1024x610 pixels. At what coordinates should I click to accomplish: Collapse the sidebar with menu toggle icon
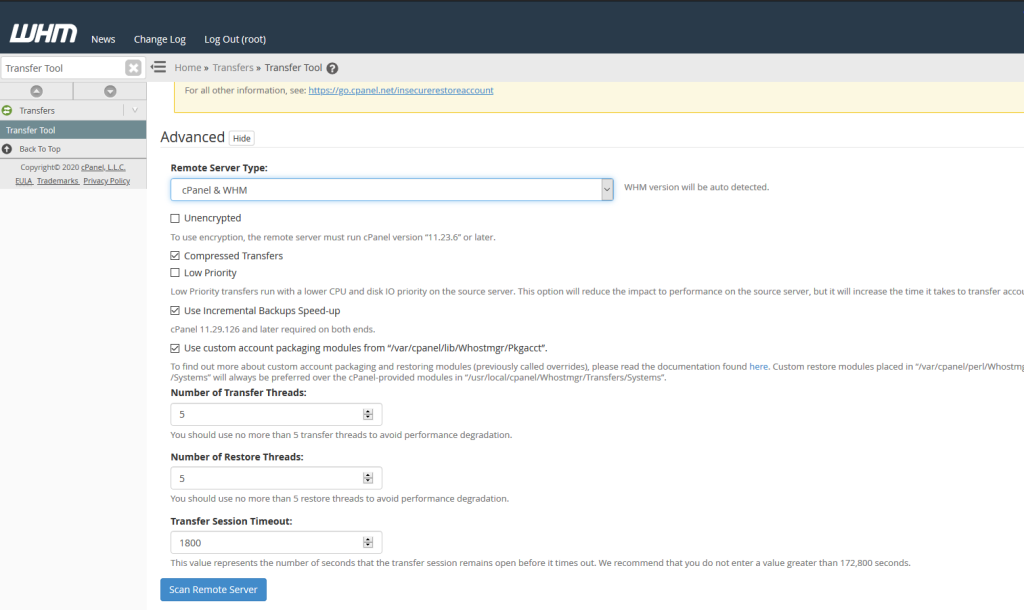(158, 68)
